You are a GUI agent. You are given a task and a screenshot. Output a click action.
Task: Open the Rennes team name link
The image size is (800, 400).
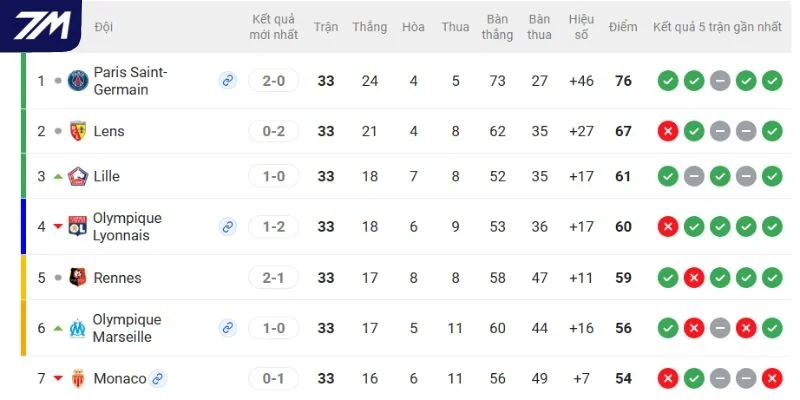tap(117, 278)
